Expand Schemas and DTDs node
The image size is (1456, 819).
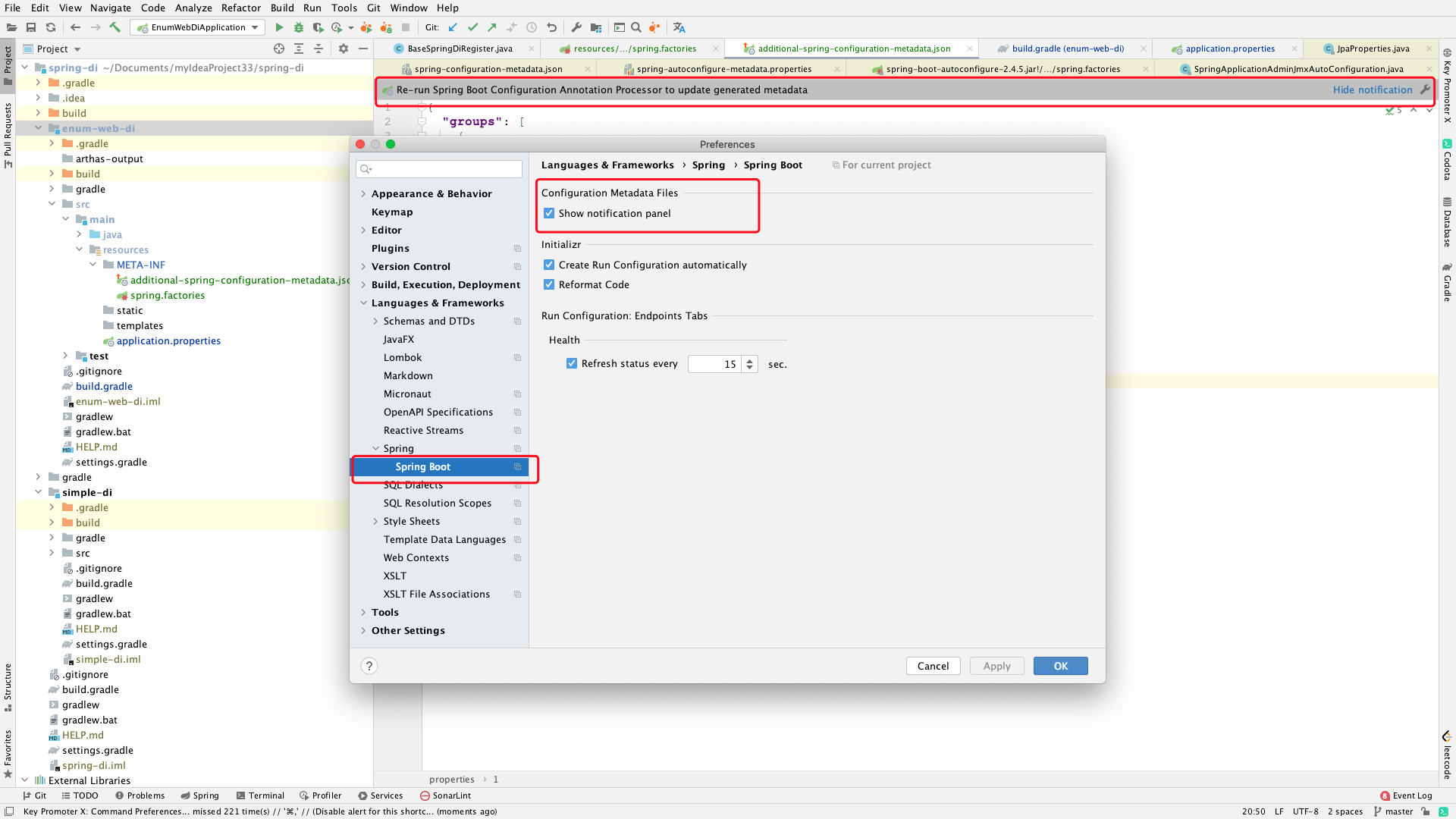(x=375, y=321)
